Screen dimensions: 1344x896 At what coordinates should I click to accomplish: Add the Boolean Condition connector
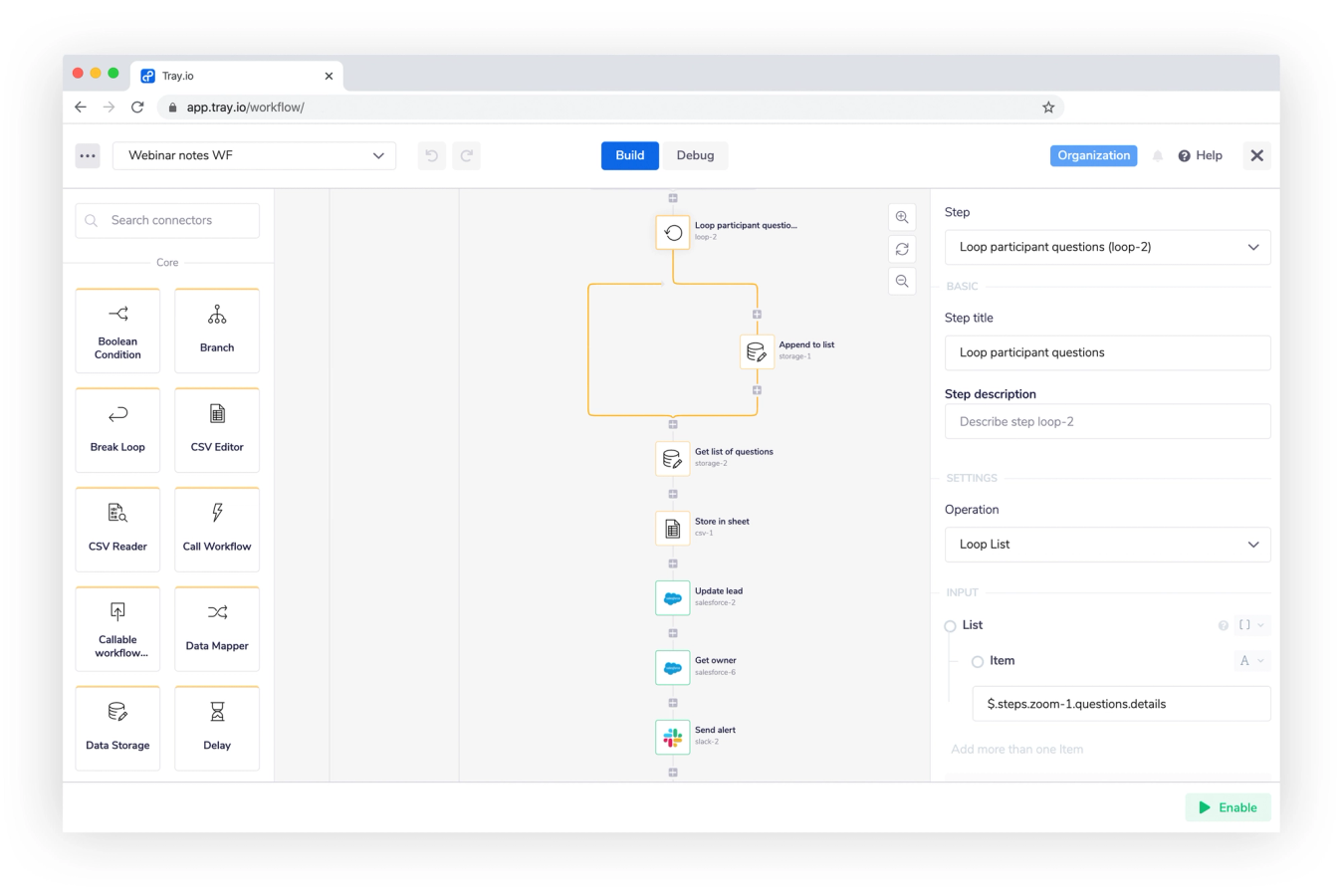pyautogui.click(x=117, y=331)
